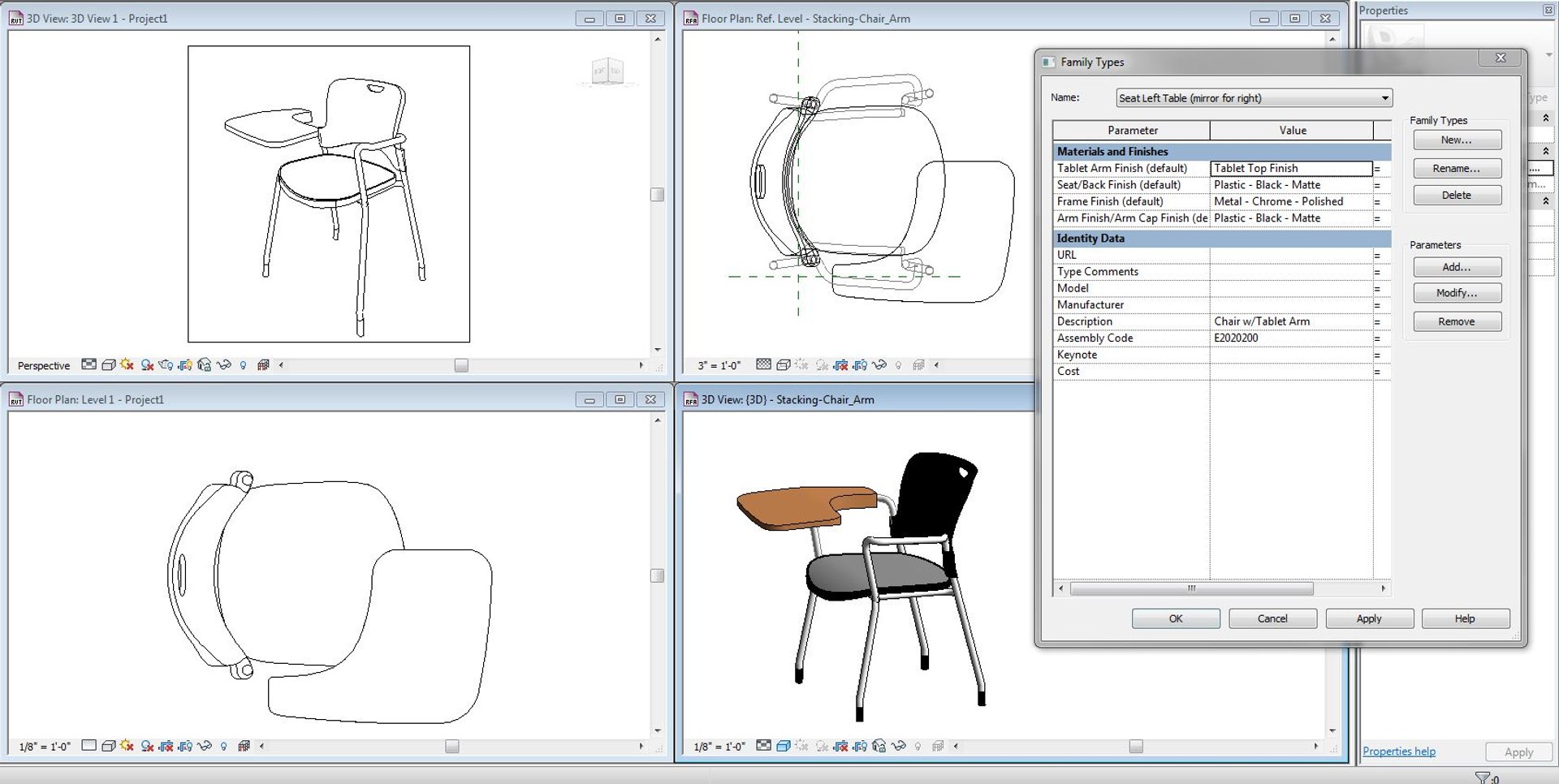Screen dimensions: 1559x784
Task: Click Help in Family Types dialog
Action: coord(1465,618)
